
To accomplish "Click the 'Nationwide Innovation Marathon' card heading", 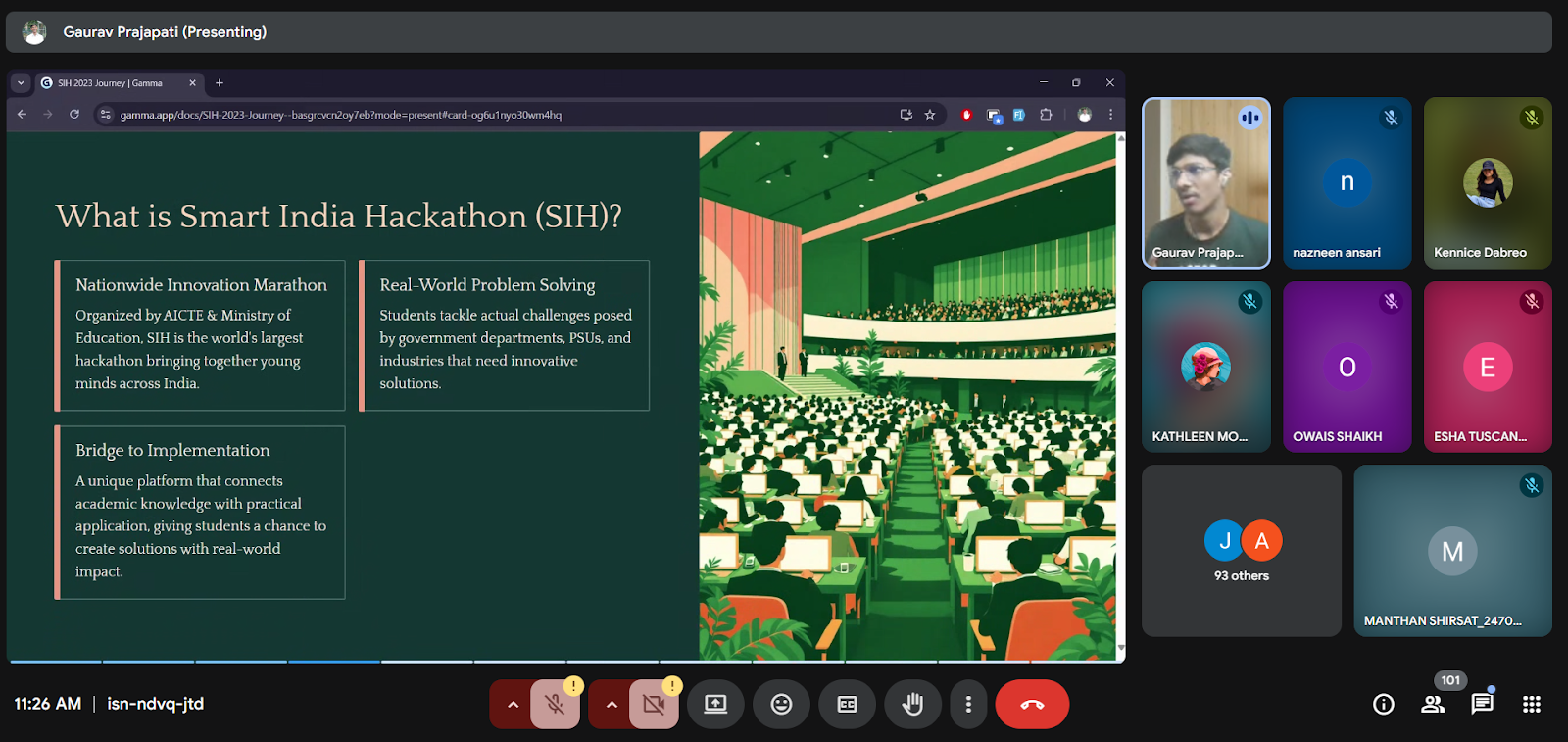I will (201, 285).
